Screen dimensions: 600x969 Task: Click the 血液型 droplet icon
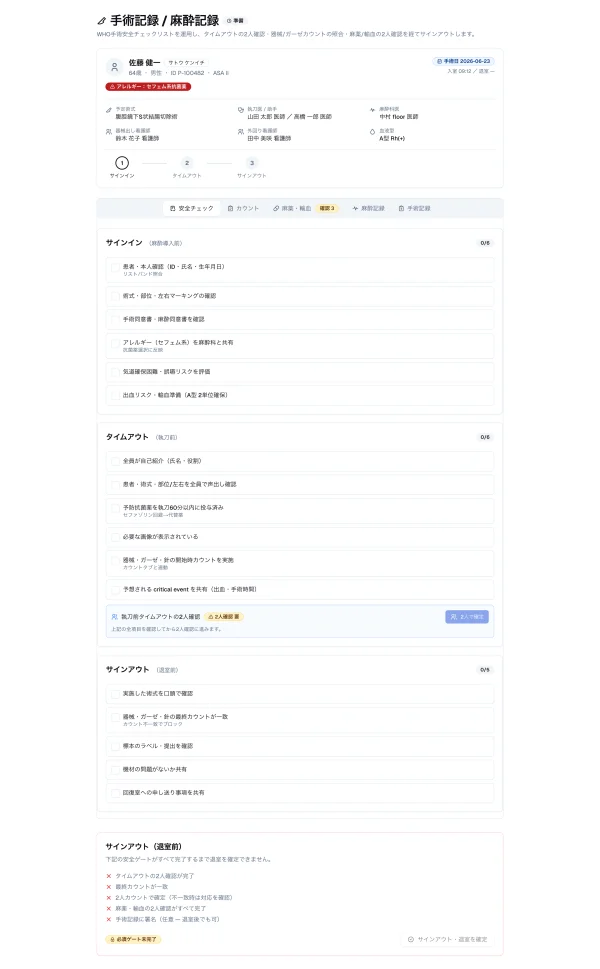point(373,132)
